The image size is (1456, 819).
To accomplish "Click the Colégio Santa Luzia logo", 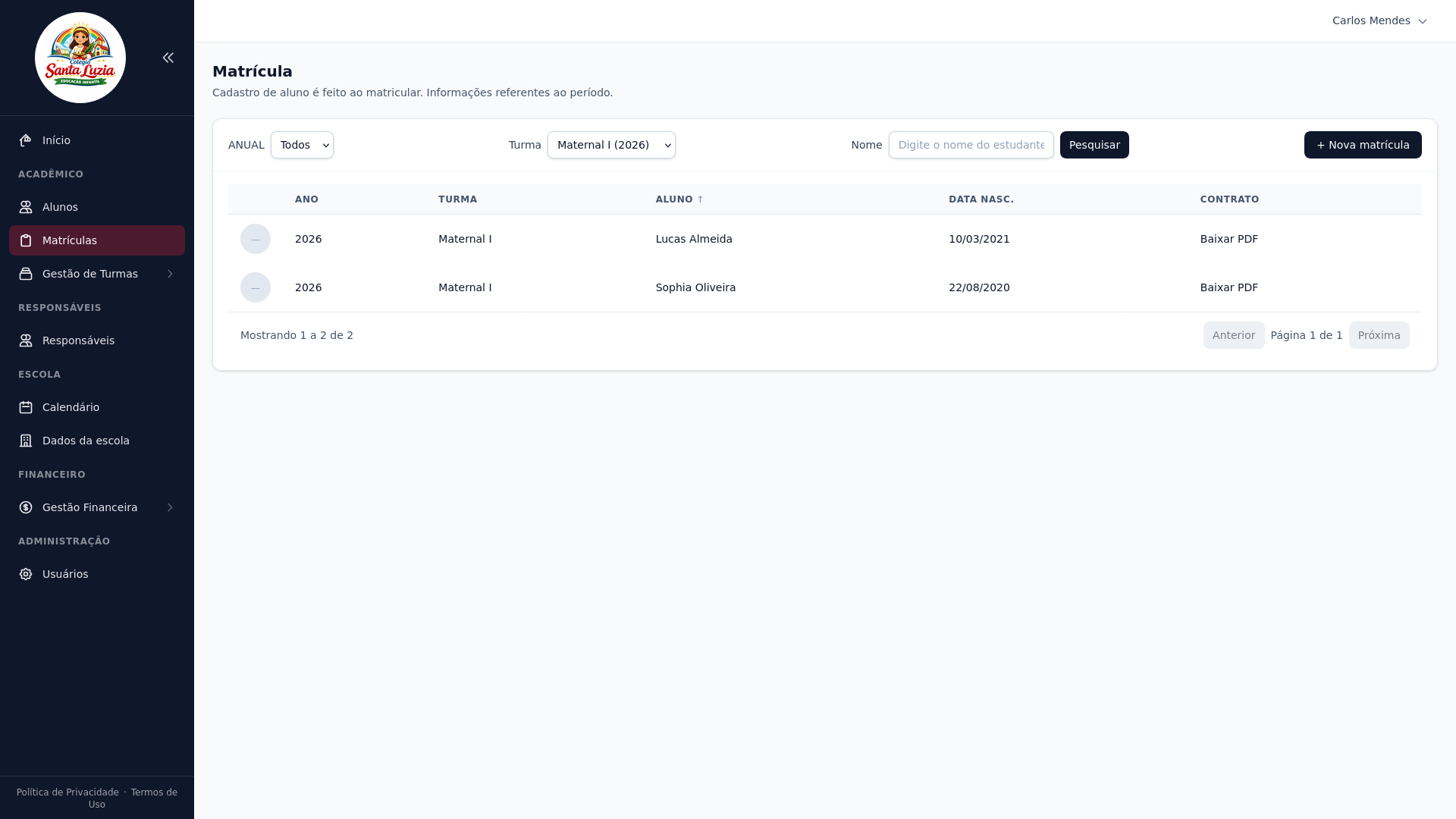I will coord(80,58).
